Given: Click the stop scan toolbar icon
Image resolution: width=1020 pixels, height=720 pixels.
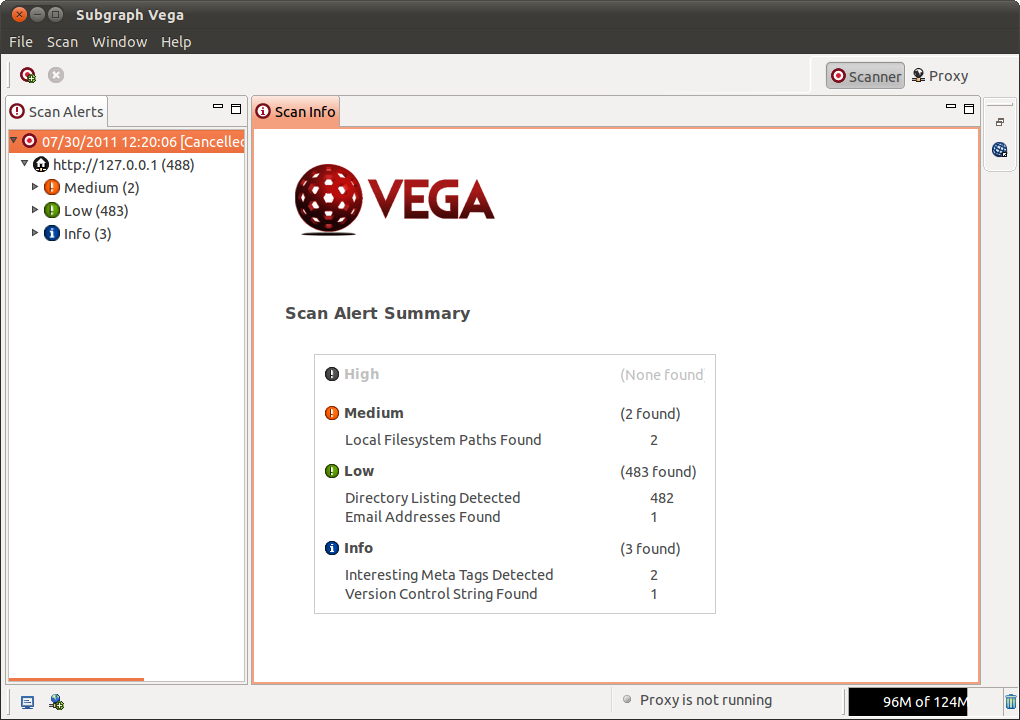Looking at the screenshot, I should click(x=56, y=75).
